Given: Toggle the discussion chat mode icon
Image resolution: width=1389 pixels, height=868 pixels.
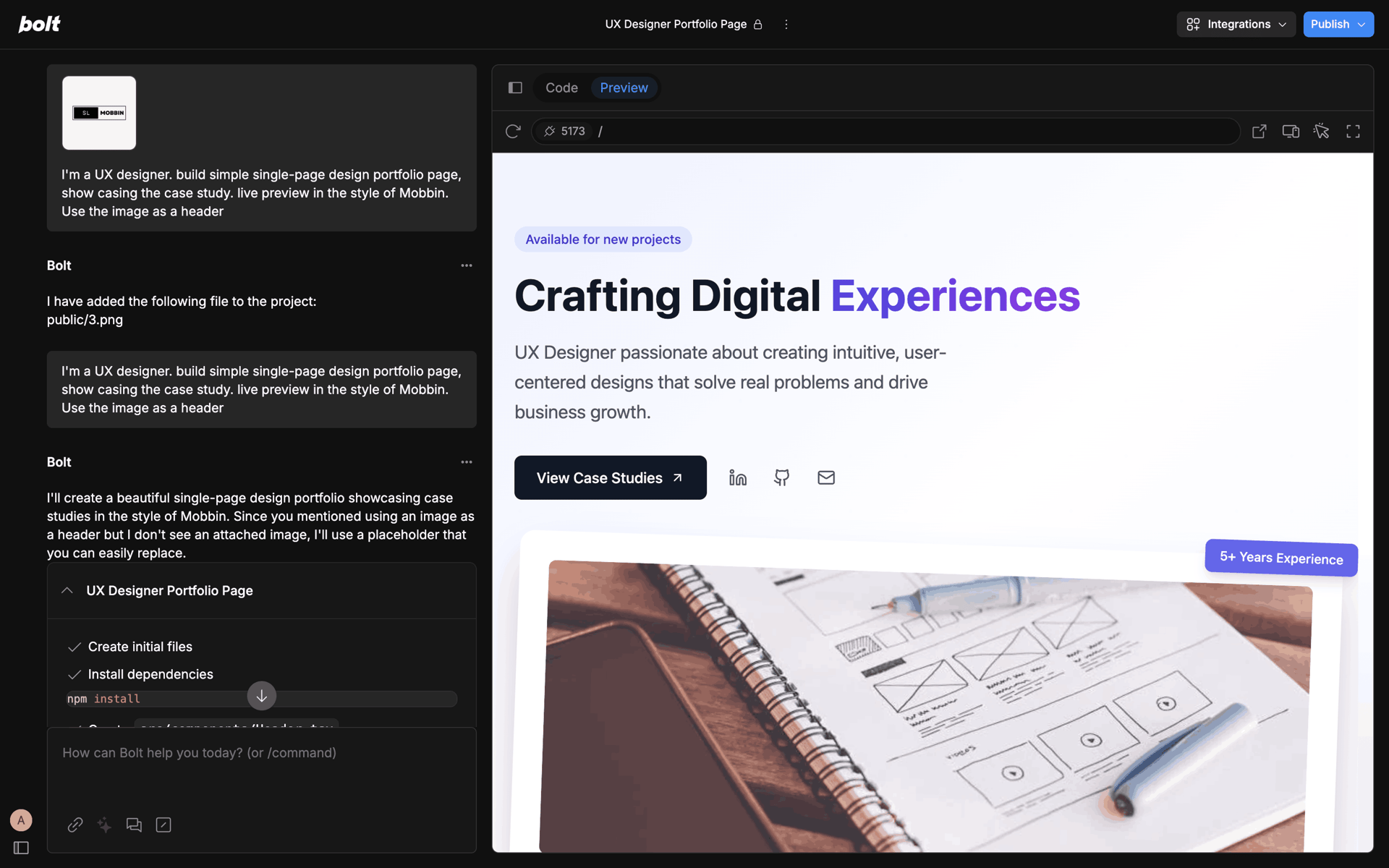Looking at the screenshot, I should 134,825.
